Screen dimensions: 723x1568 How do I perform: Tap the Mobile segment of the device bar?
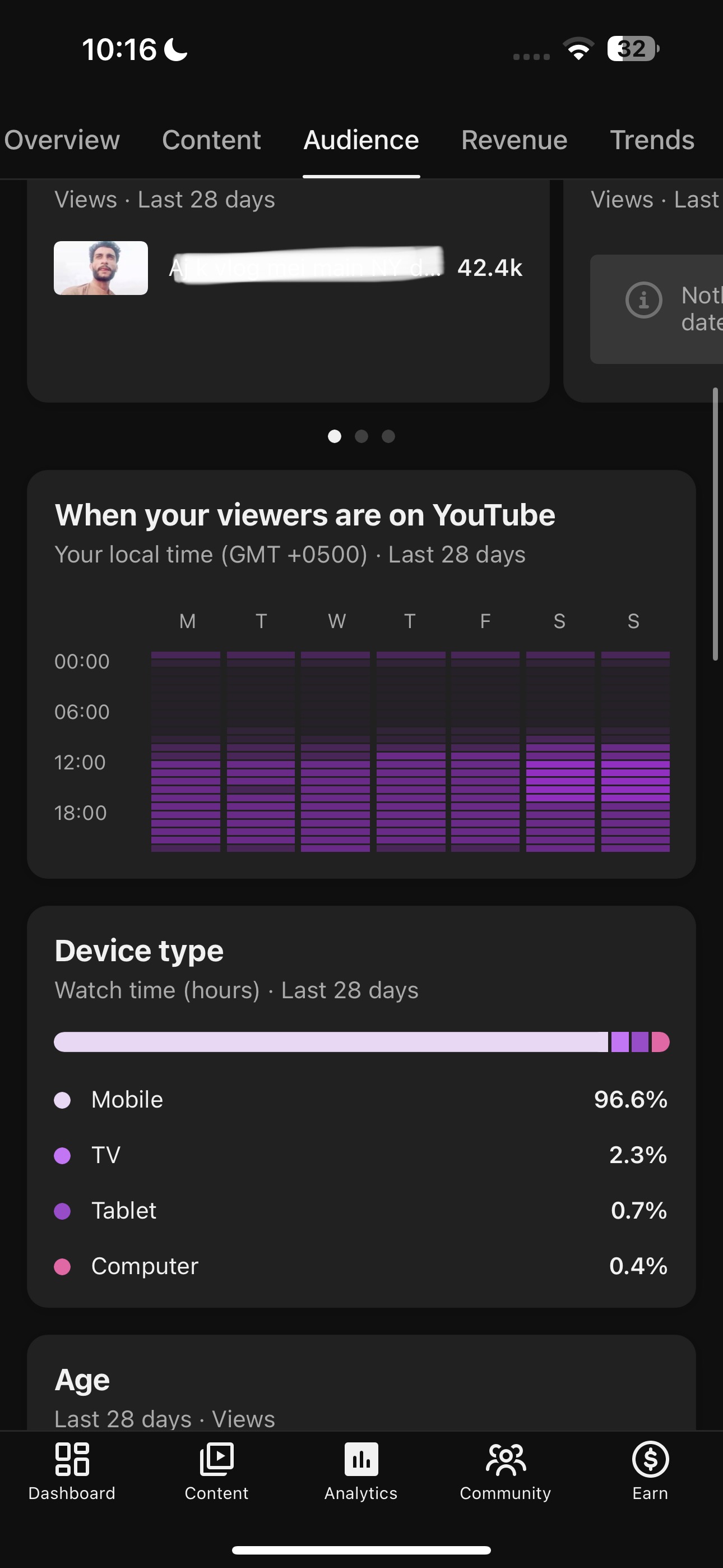point(331,1041)
